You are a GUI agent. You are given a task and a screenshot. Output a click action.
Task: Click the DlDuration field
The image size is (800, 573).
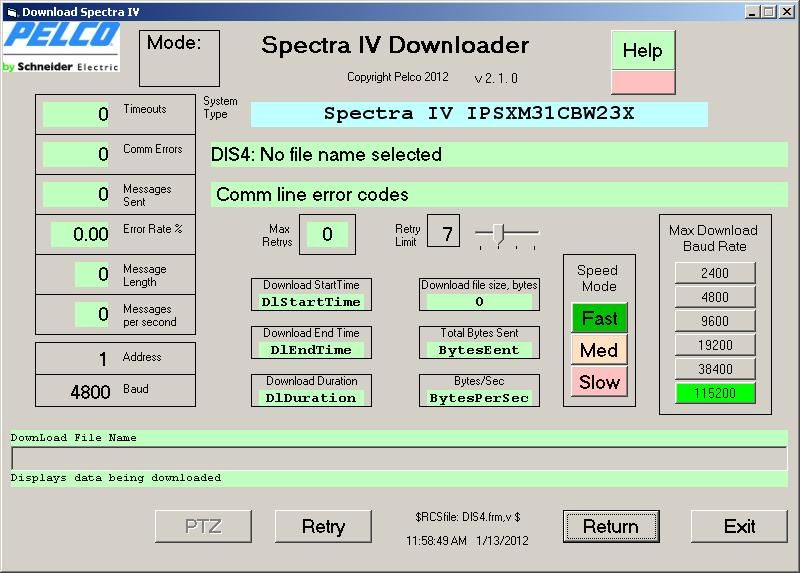pos(311,397)
